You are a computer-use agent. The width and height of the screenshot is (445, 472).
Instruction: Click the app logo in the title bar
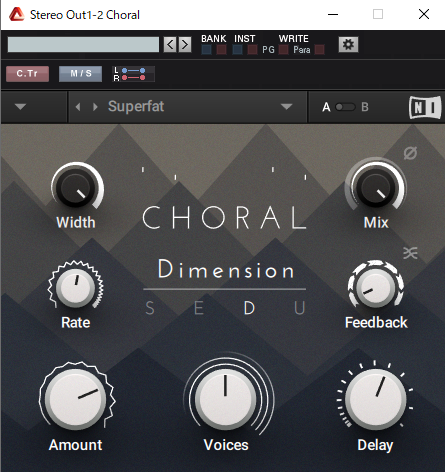click(17, 15)
